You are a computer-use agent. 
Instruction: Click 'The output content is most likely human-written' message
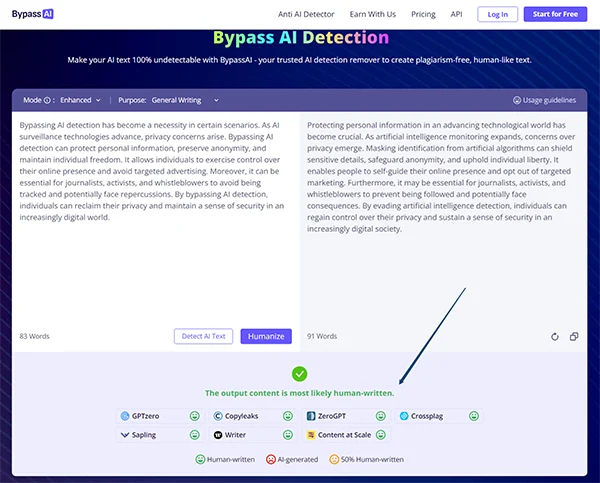pyautogui.click(x=299, y=393)
